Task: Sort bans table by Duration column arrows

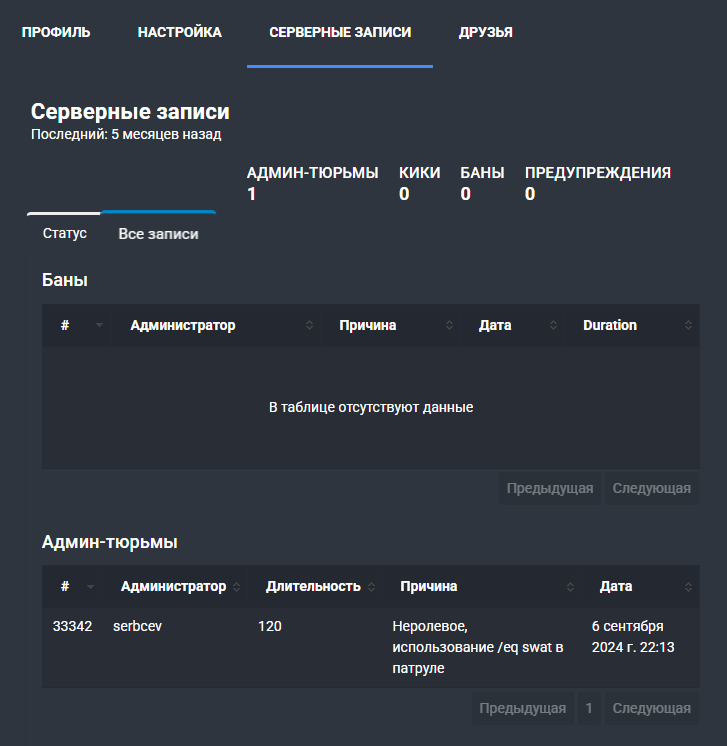Action: [x=688, y=325]
